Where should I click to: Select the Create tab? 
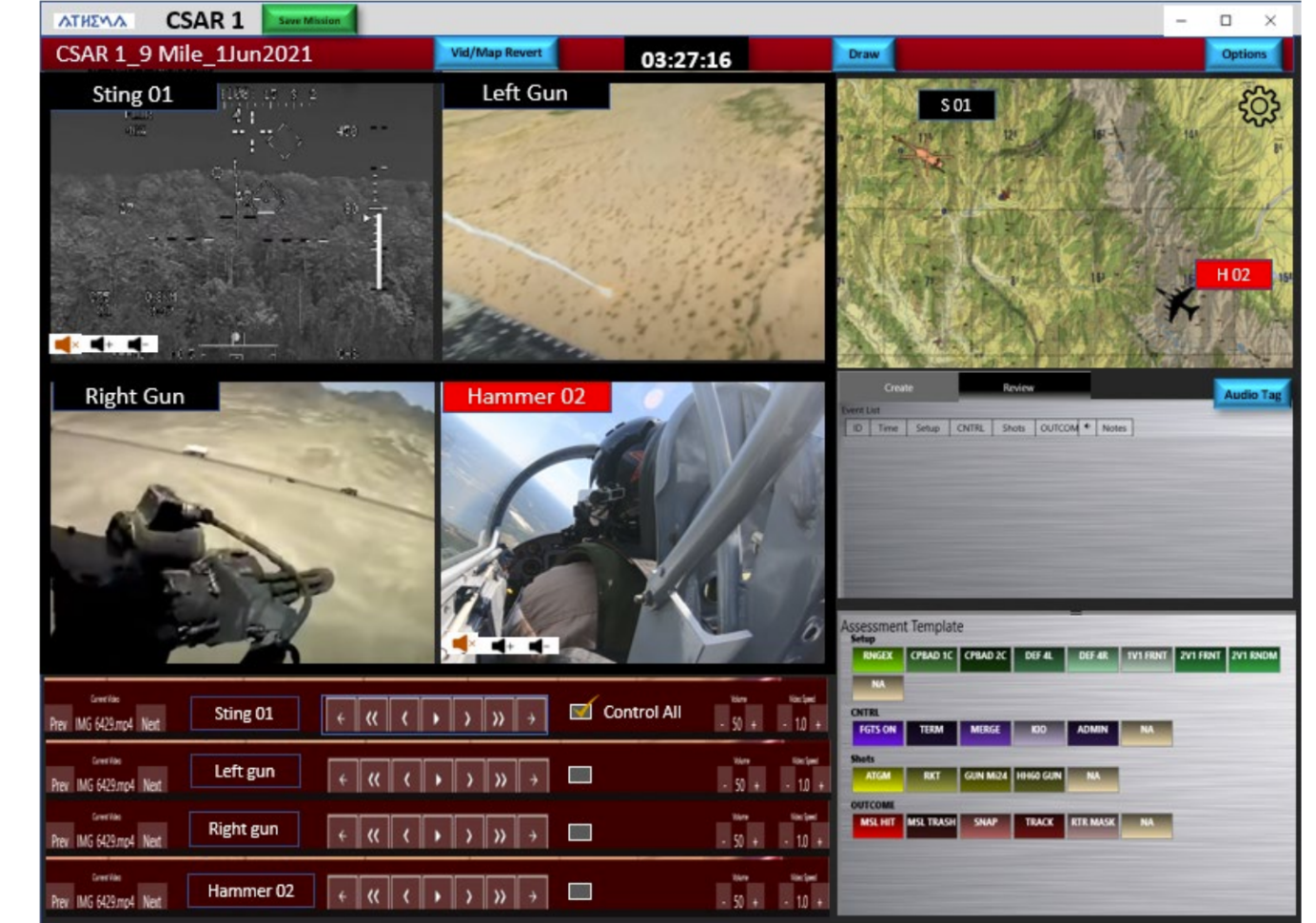898,387
